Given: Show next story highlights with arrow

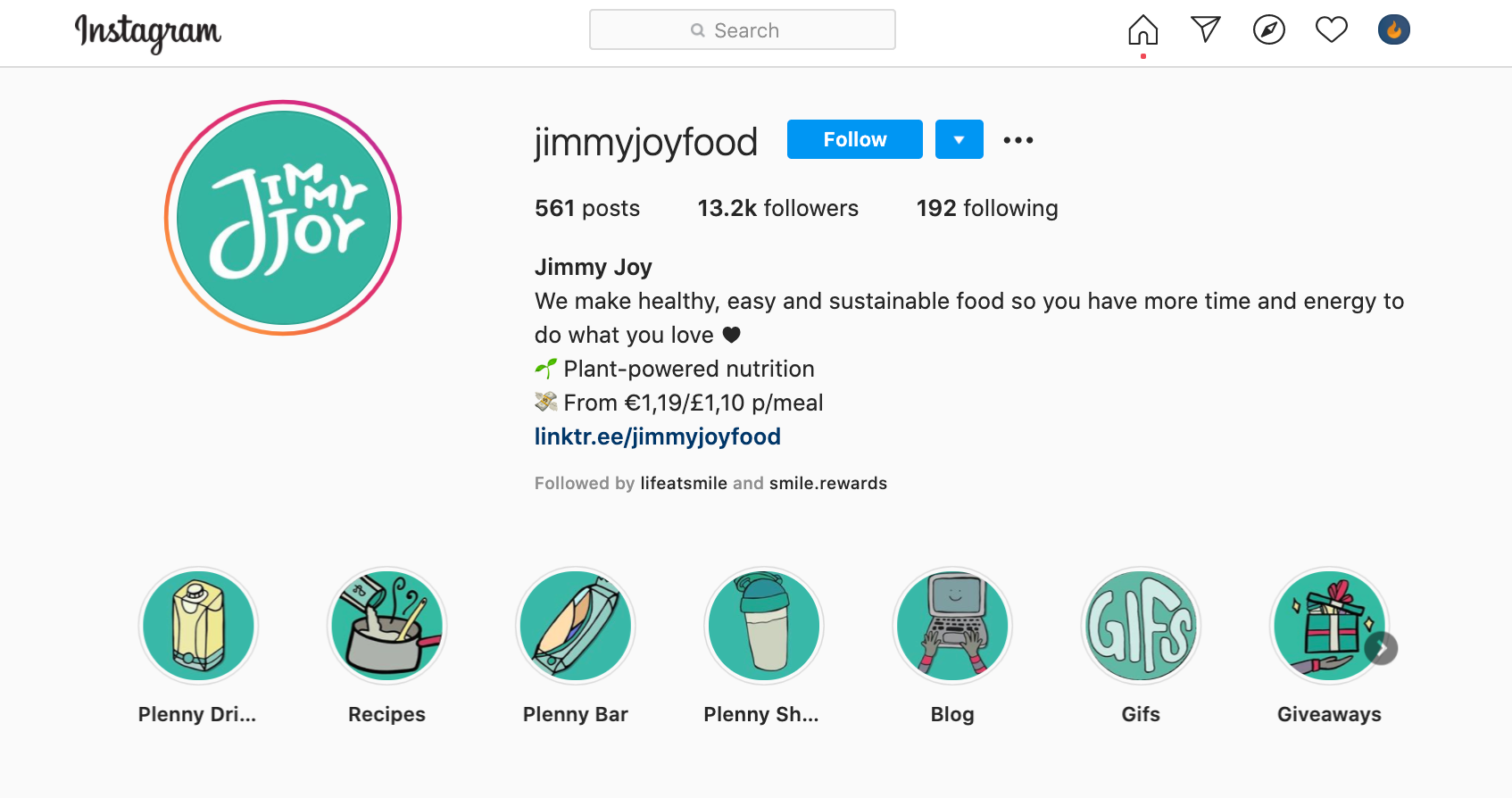Looking at the screenshot, I should click(x=1381, y=648).
